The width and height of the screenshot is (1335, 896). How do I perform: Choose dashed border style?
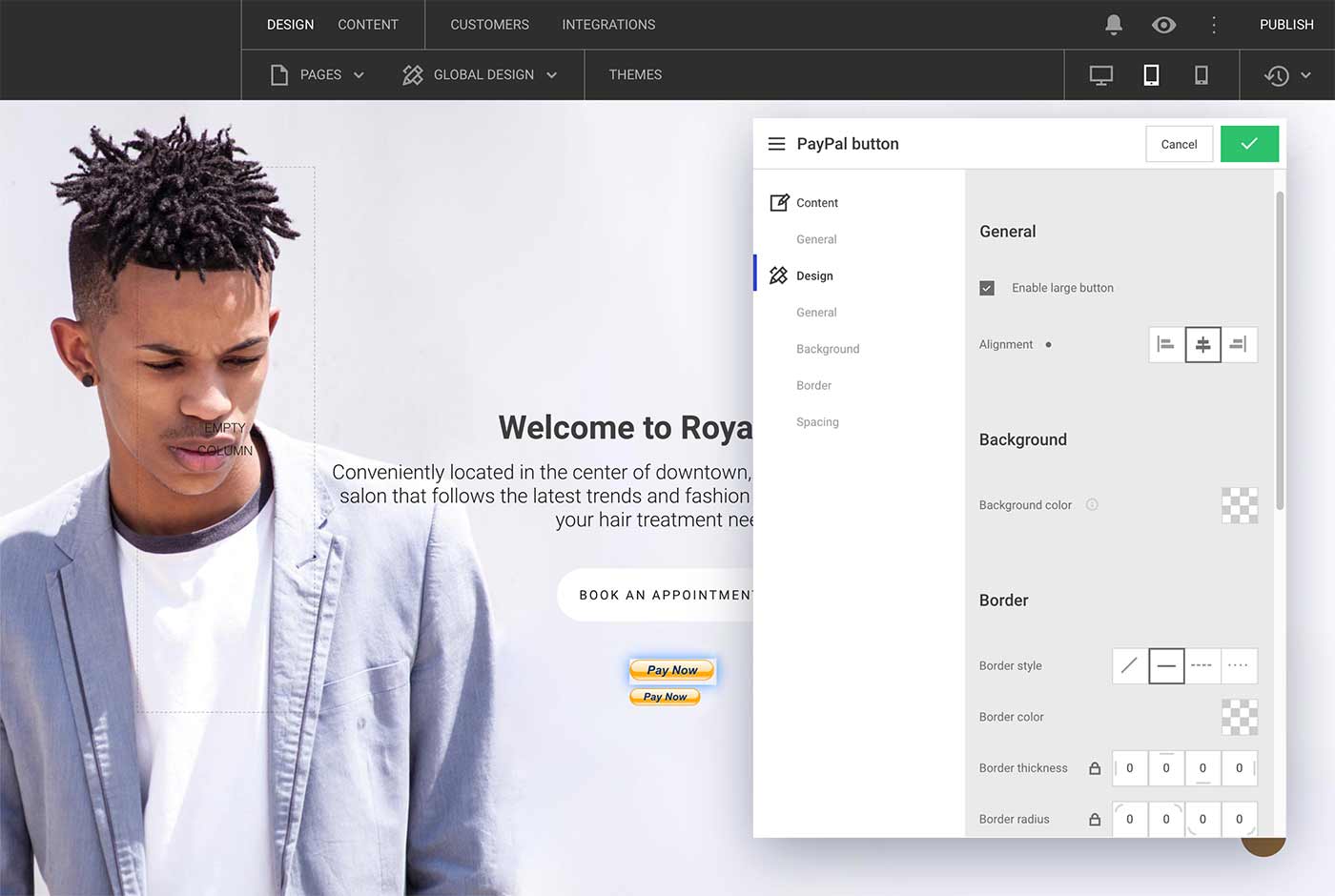click(1201, 666)
